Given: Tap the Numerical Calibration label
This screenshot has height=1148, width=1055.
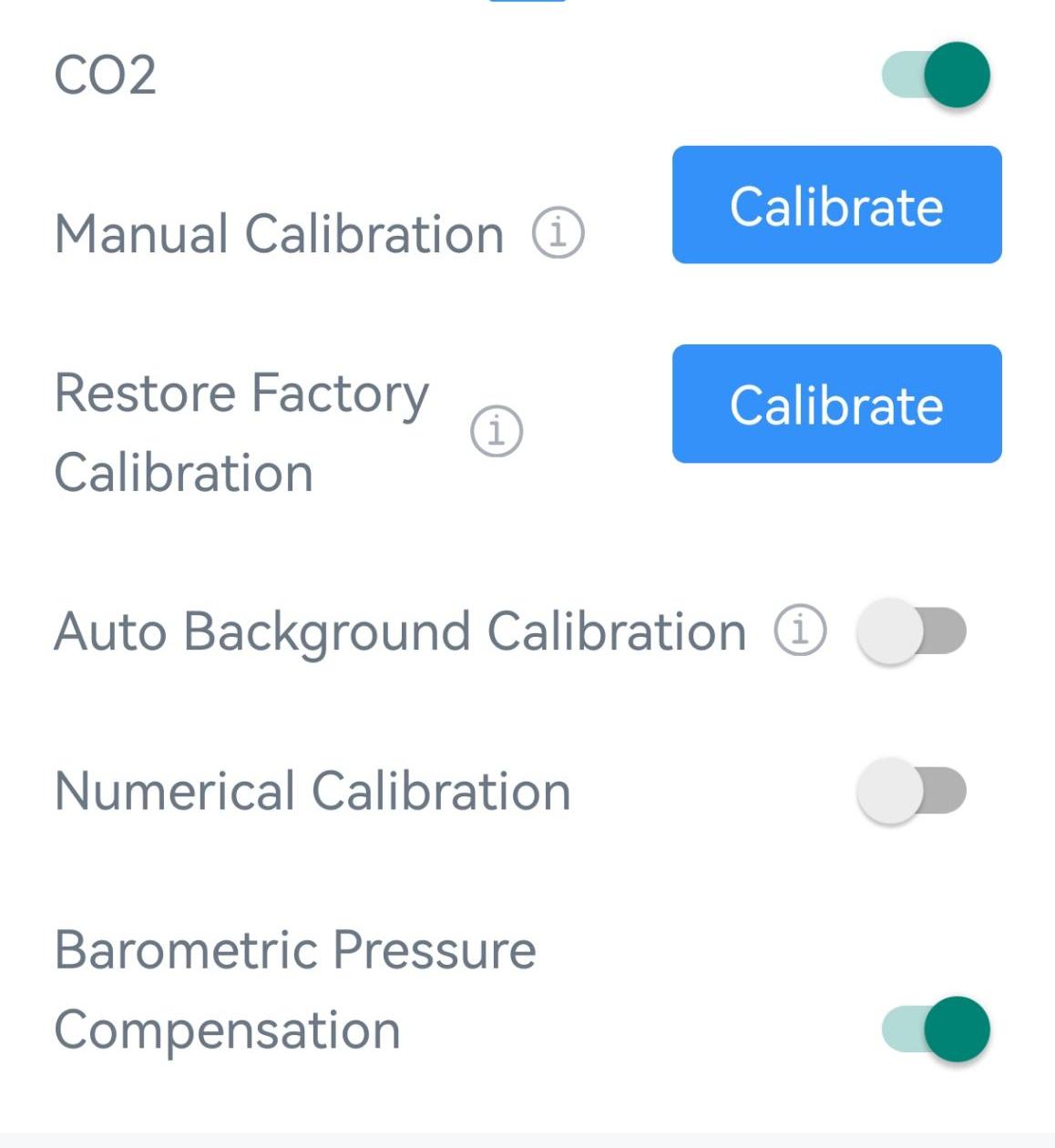Looking at the screenshot, I should pos(312,791).
